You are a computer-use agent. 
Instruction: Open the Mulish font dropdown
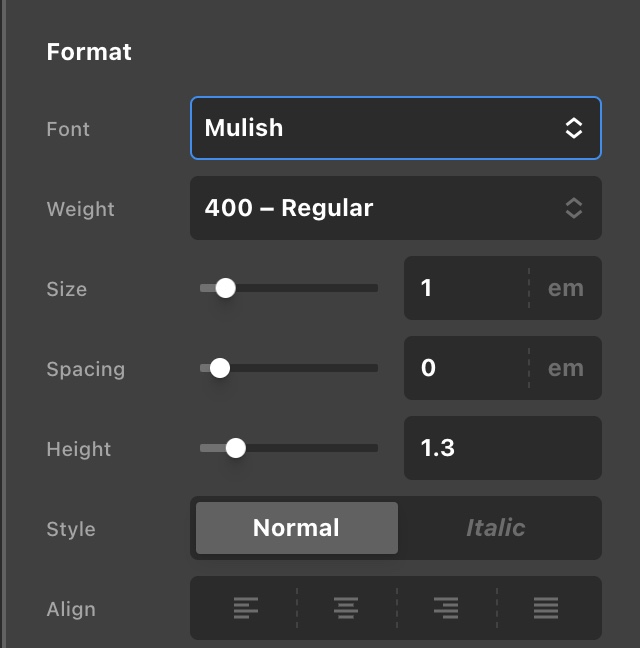coord(380,128)
